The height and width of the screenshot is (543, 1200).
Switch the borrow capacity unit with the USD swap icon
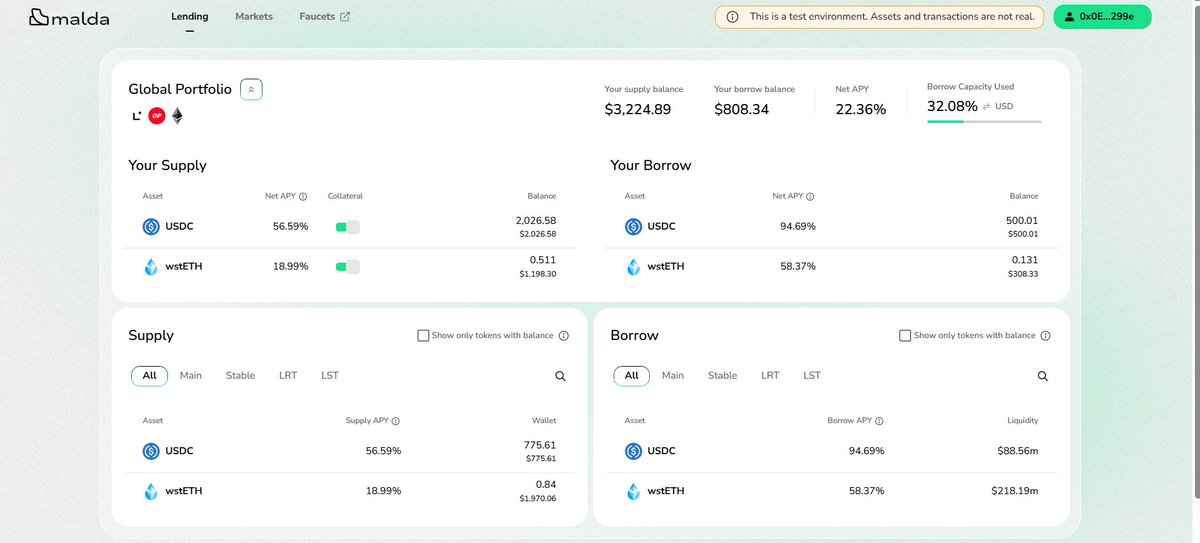coord(986,106)
